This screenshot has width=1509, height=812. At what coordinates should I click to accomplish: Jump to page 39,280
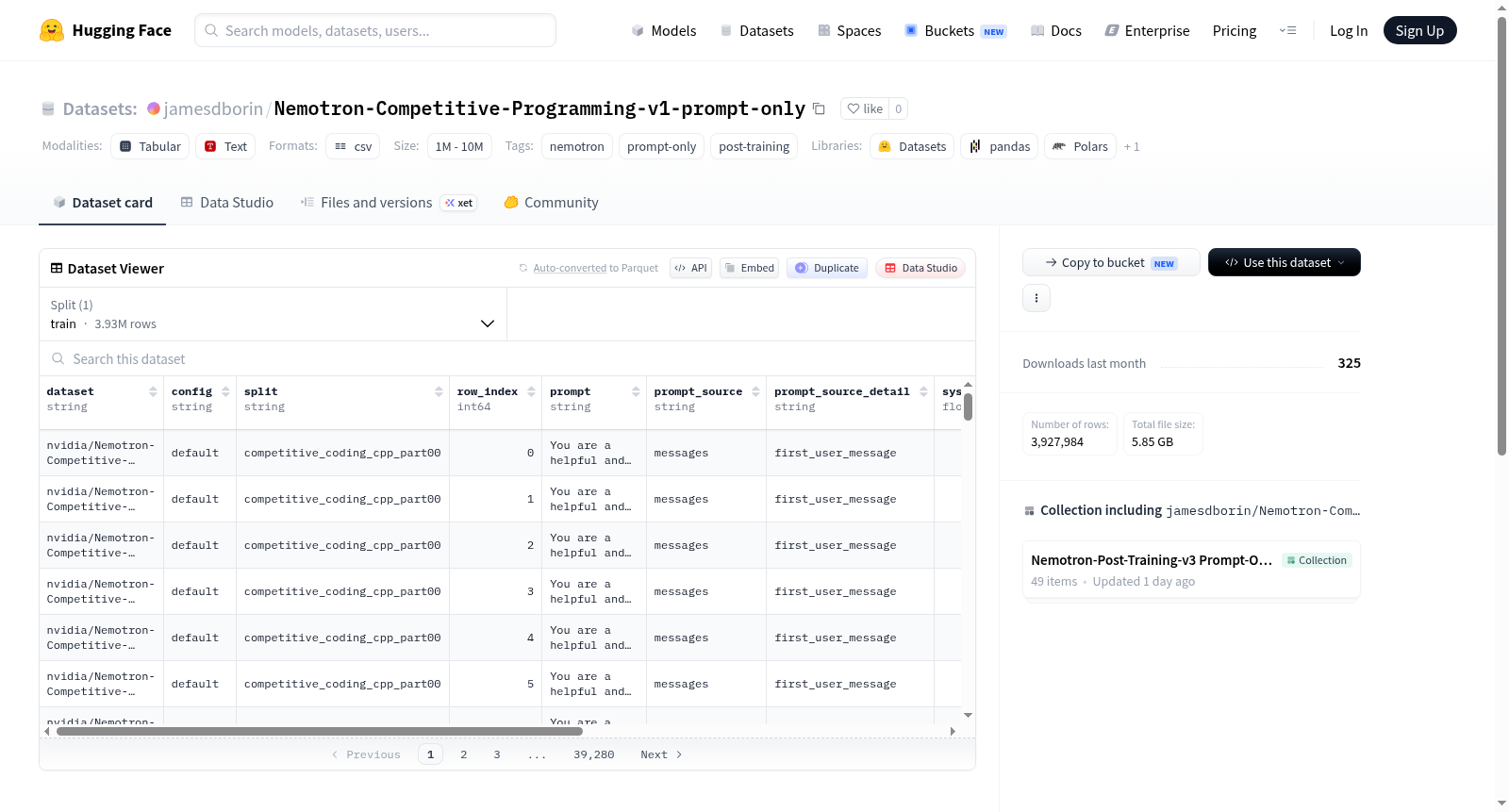(593, 754)
